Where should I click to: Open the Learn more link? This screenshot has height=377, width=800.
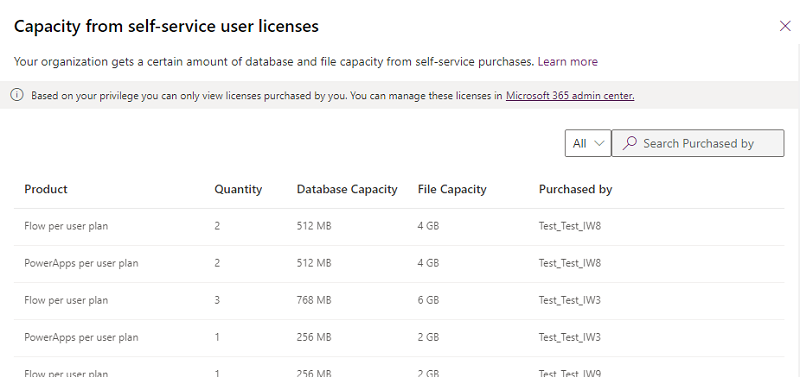click(x=567, y=62)
